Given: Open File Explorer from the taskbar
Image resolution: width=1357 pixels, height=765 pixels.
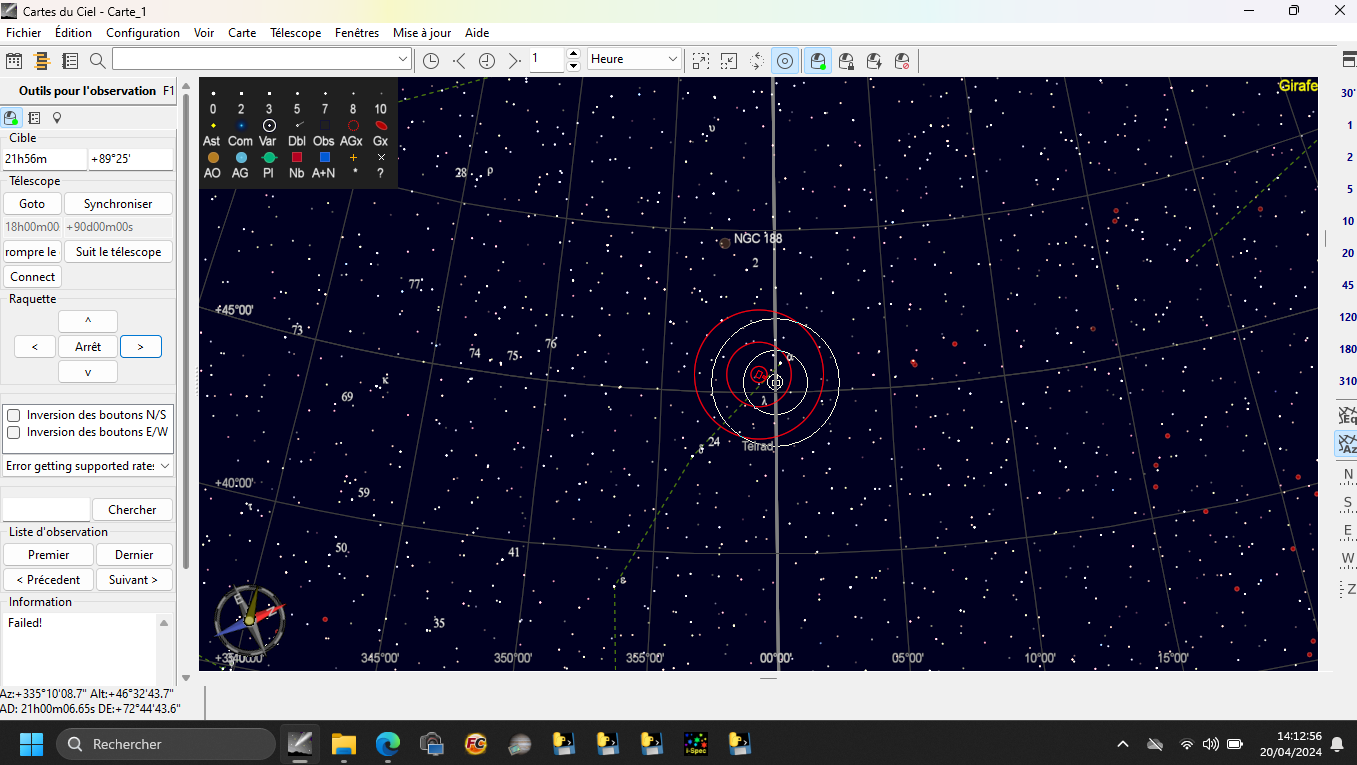Looking at the screenshot, I should [344, 744].
